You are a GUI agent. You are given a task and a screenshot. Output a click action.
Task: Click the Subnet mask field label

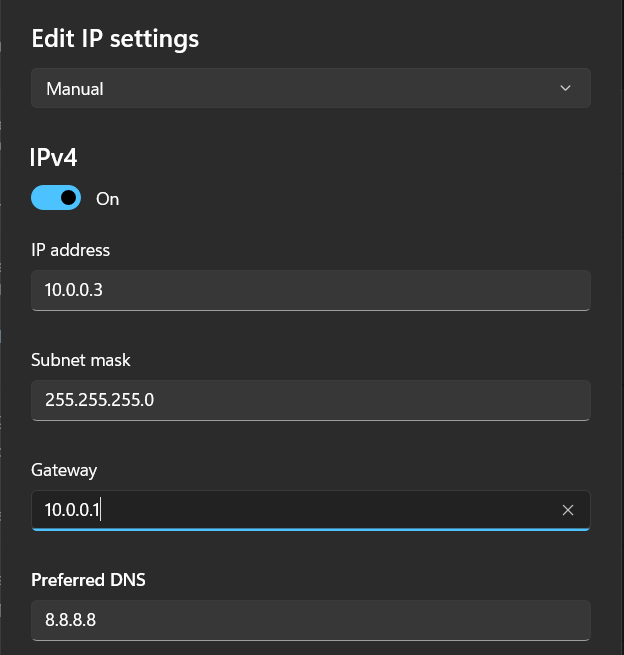81,360
